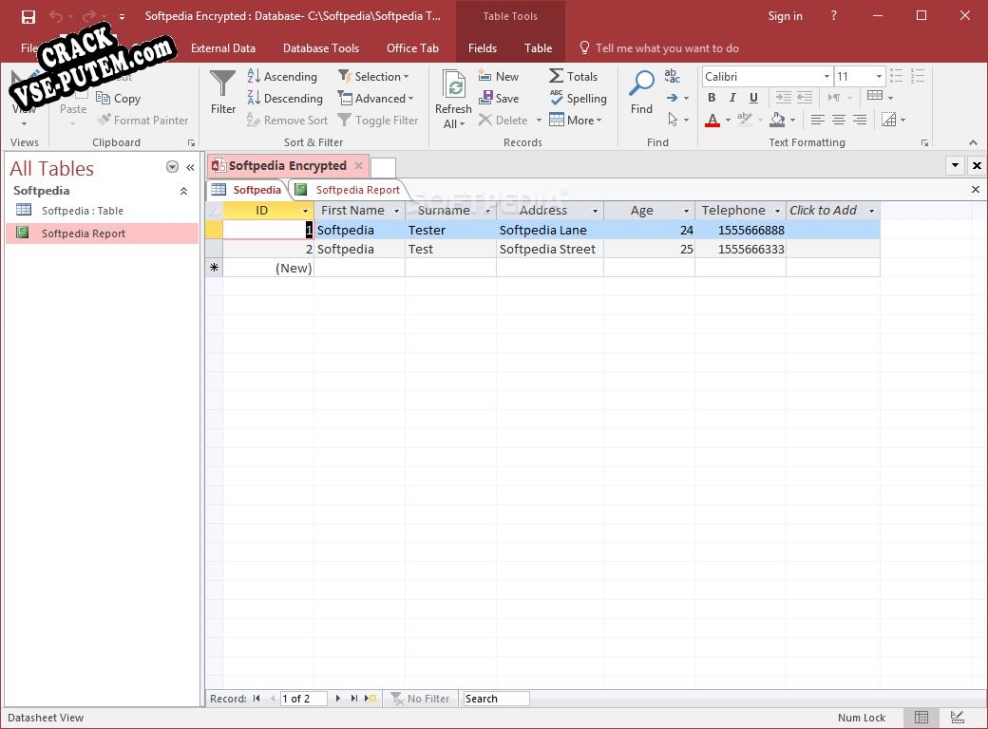Toggle bold text formatting
988x729 pixels.
click(x=712, y=98)
